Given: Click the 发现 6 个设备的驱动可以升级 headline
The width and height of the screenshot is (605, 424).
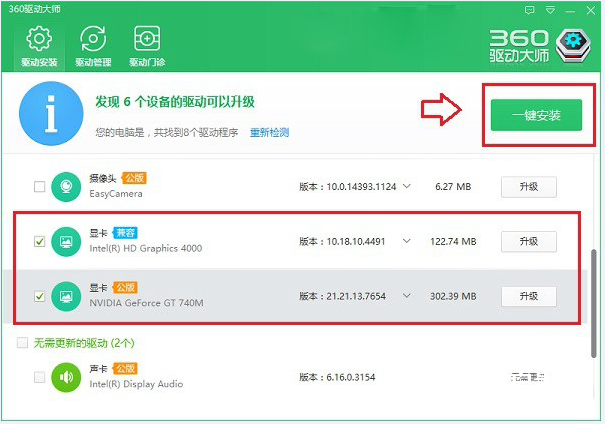Looking at the screenshot, I should tap(175, 102).
